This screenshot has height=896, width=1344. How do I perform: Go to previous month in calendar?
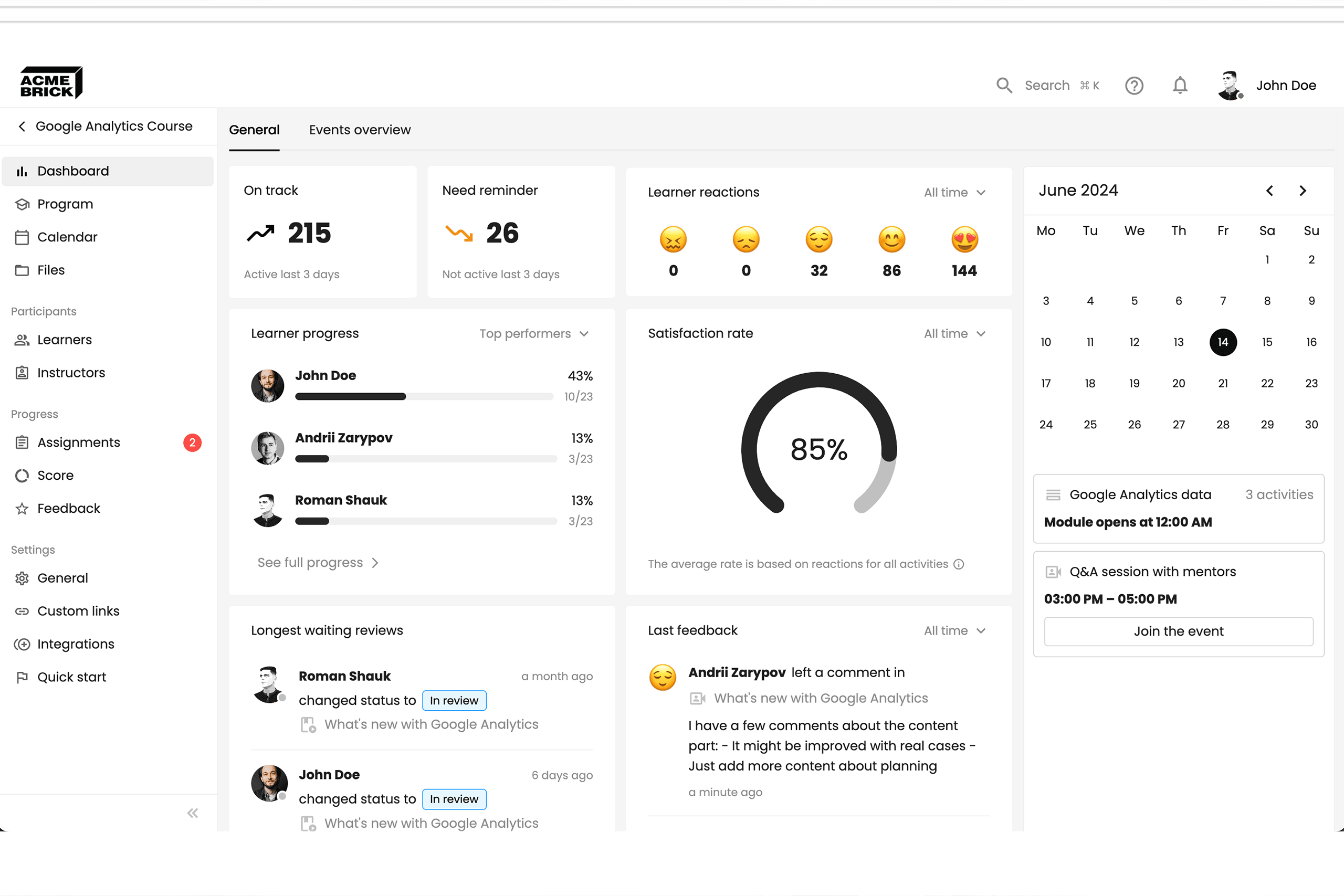pos(1269,191)
